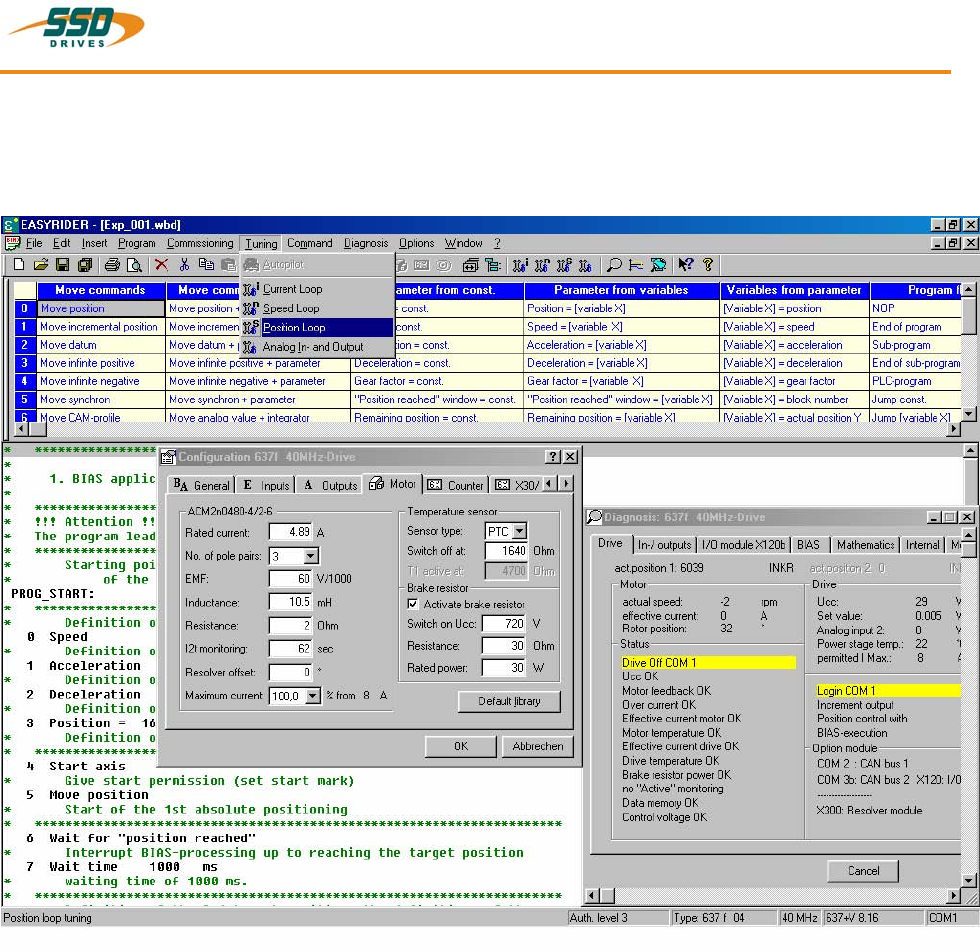Image resolution: width=980 pixels, height=952 pixels.
Task: Open BIAS tab in Diagnosis window
Action: pos(808,545)
